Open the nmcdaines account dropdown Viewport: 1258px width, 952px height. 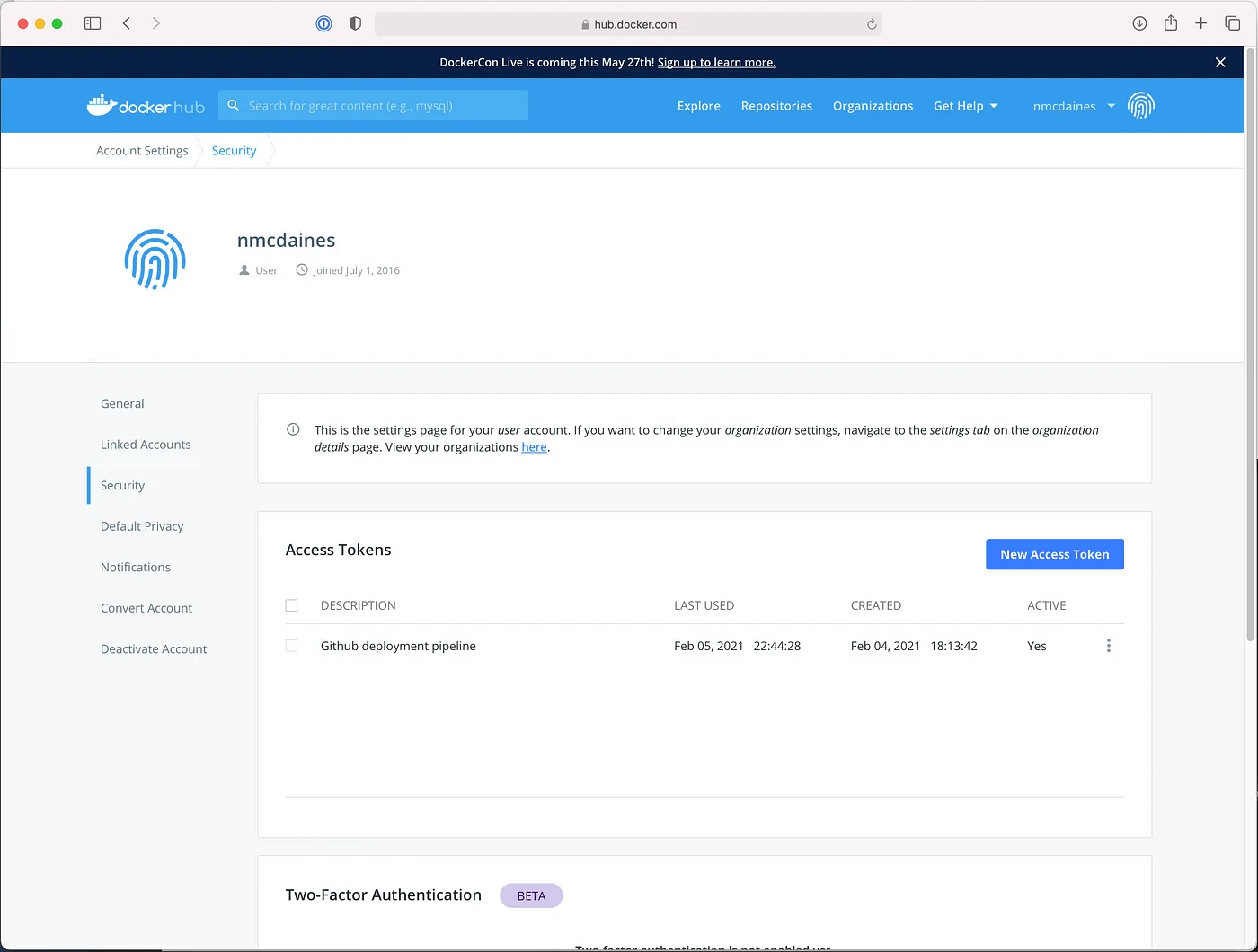1073,106
